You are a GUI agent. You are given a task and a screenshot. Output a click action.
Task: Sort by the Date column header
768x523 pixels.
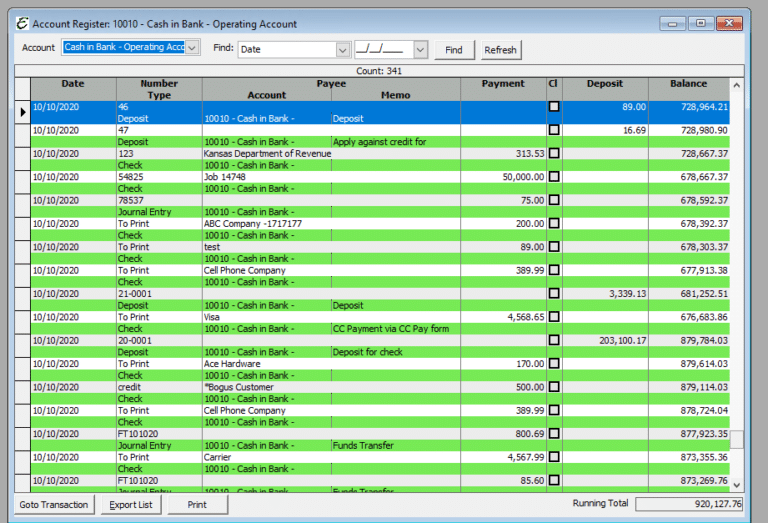[x=72, y=84]
